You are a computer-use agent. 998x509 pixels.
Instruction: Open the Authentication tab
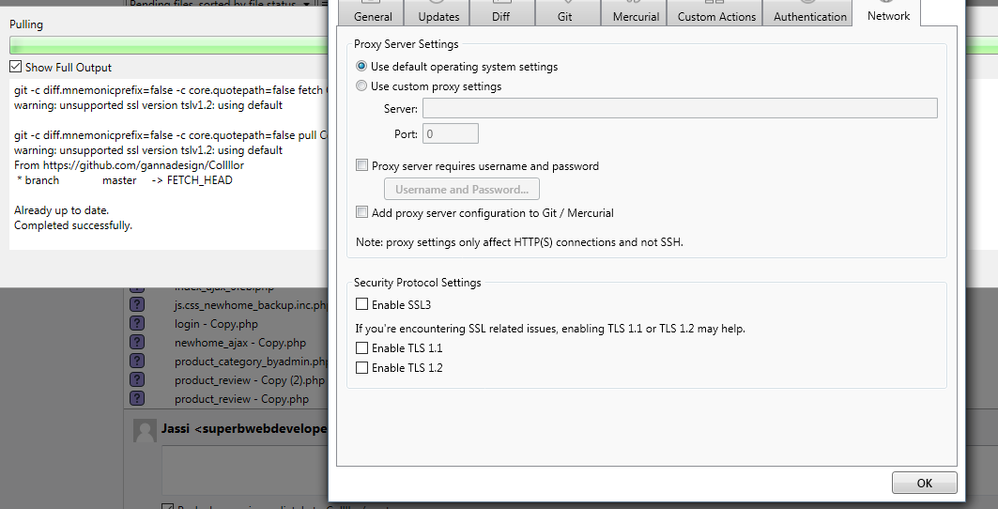810,14
